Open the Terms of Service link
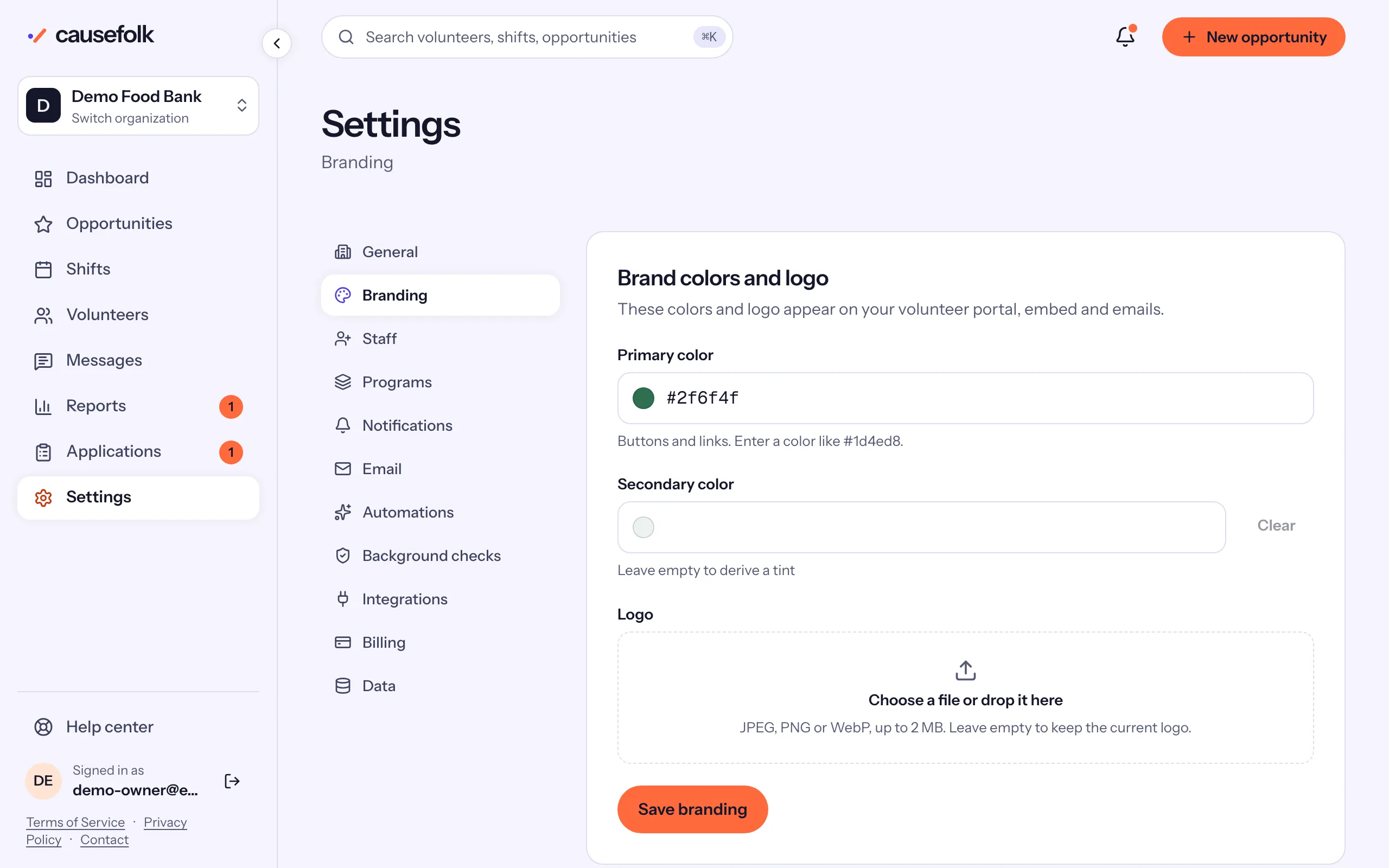 (x=75, y=822)
